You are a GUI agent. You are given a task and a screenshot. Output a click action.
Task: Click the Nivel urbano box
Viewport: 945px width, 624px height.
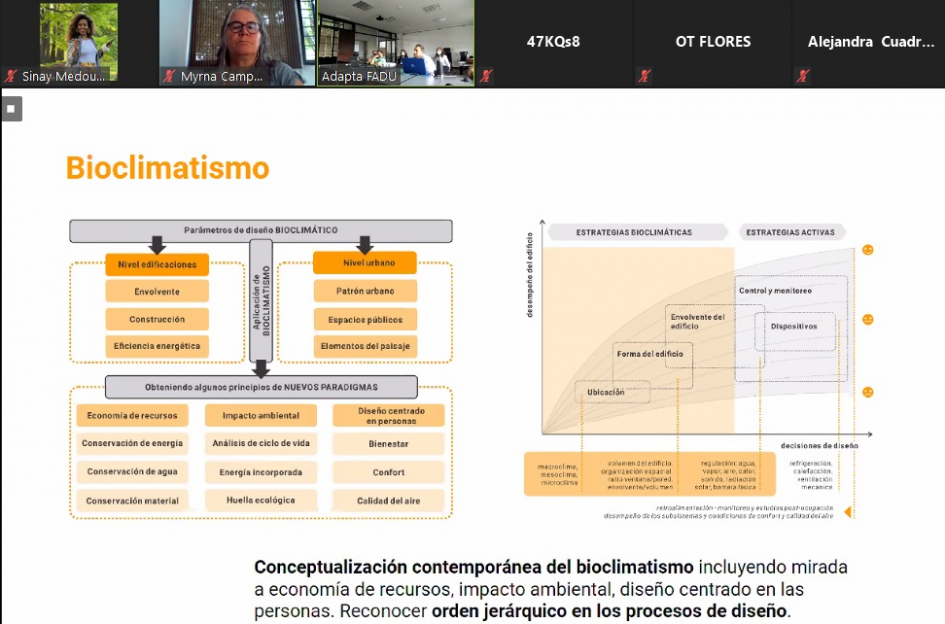pyautogui.click(x=365, y=263)
